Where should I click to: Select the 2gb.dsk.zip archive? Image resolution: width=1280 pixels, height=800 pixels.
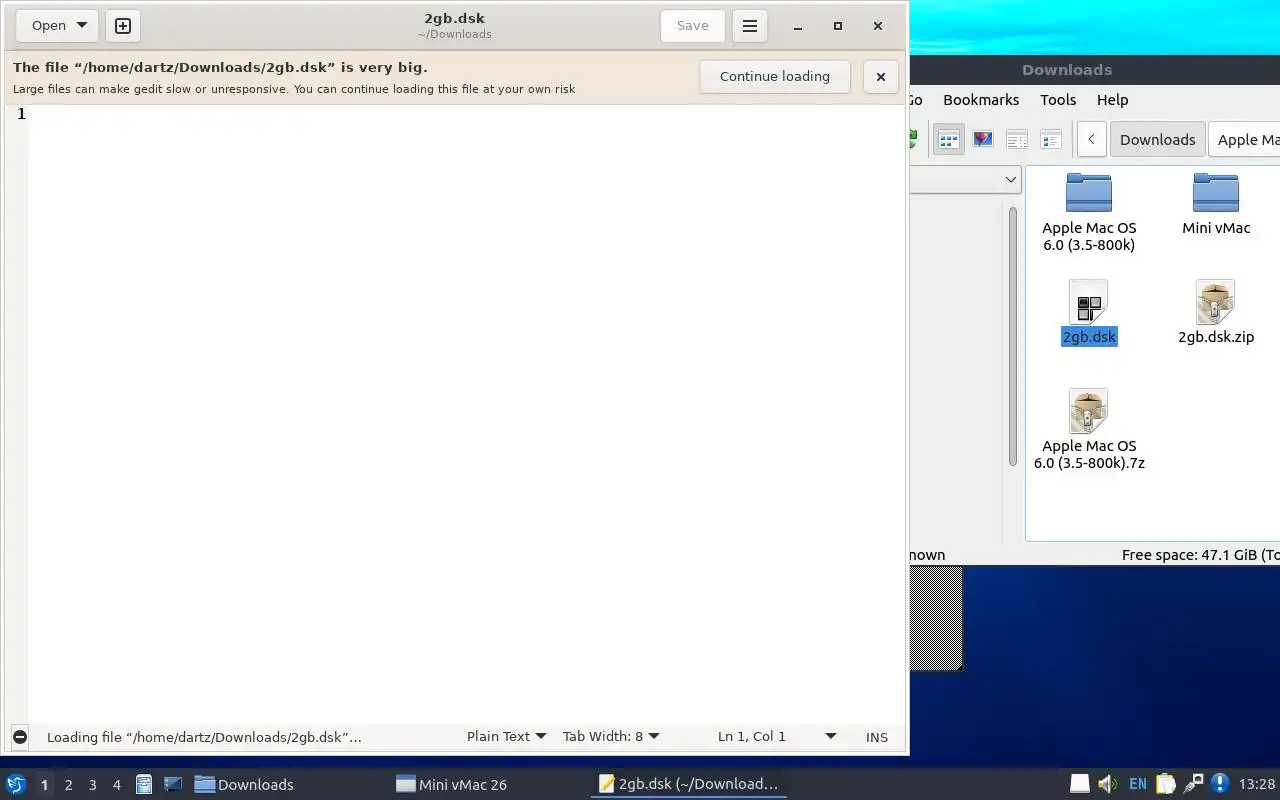[1216, 312]
